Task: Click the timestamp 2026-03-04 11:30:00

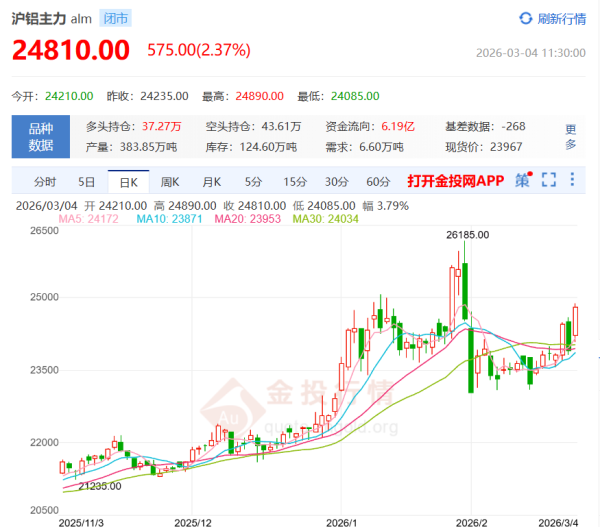Action: (531, 53)
